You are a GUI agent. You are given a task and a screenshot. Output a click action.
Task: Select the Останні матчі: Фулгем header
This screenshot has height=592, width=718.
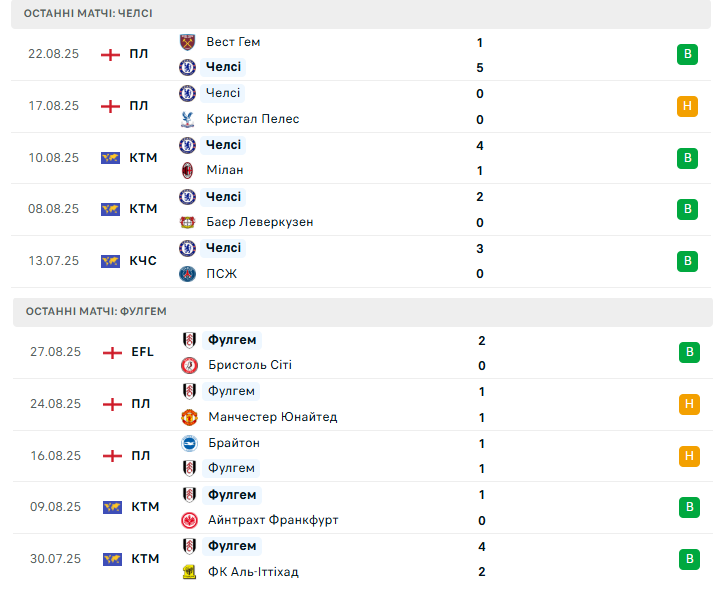pyautogui.click(x=96, y=311)
